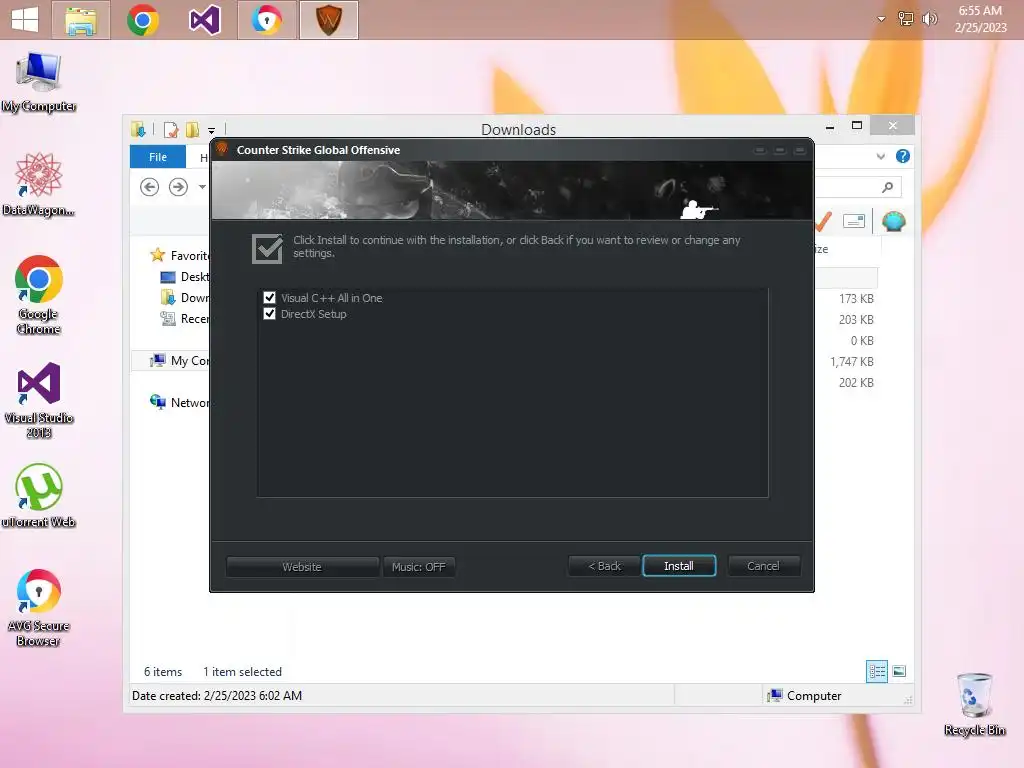1024x768 pixels.
Task: Open the Windows Start button
Action: point(25,20)
